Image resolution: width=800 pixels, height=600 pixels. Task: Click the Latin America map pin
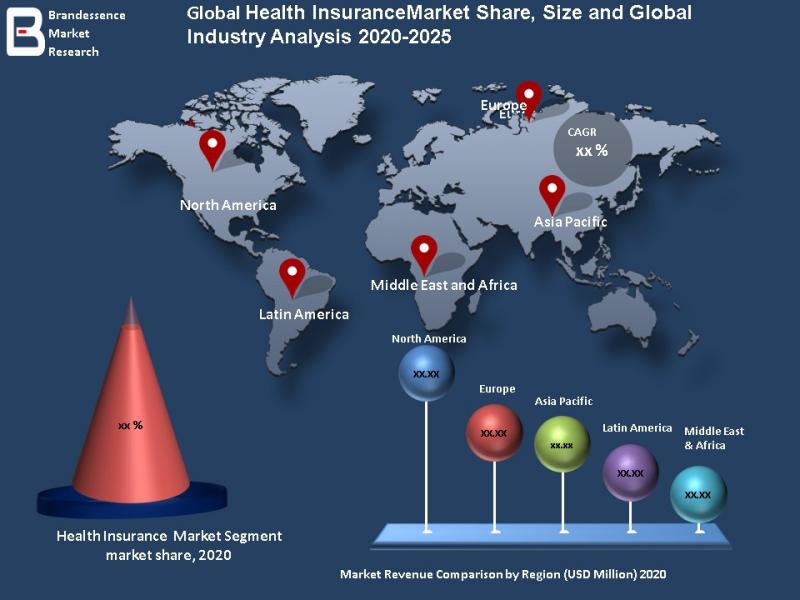pos(292,278)
